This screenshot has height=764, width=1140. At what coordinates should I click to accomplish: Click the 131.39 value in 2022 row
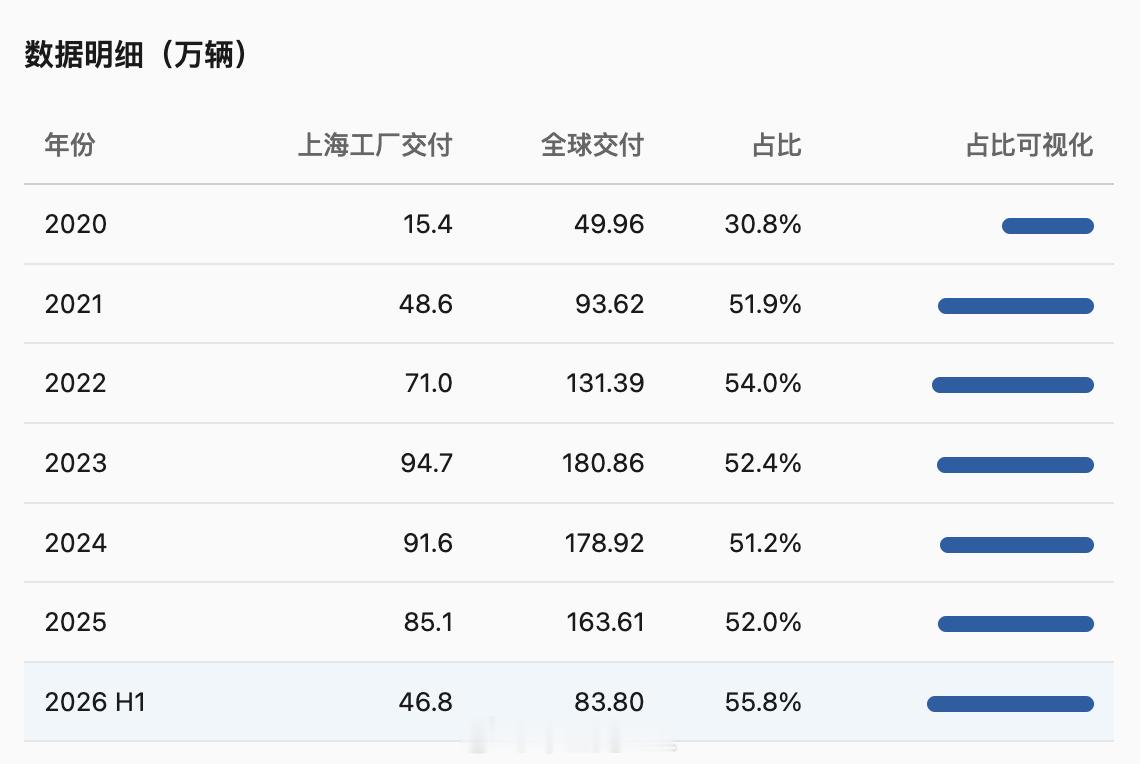(605, 383)
